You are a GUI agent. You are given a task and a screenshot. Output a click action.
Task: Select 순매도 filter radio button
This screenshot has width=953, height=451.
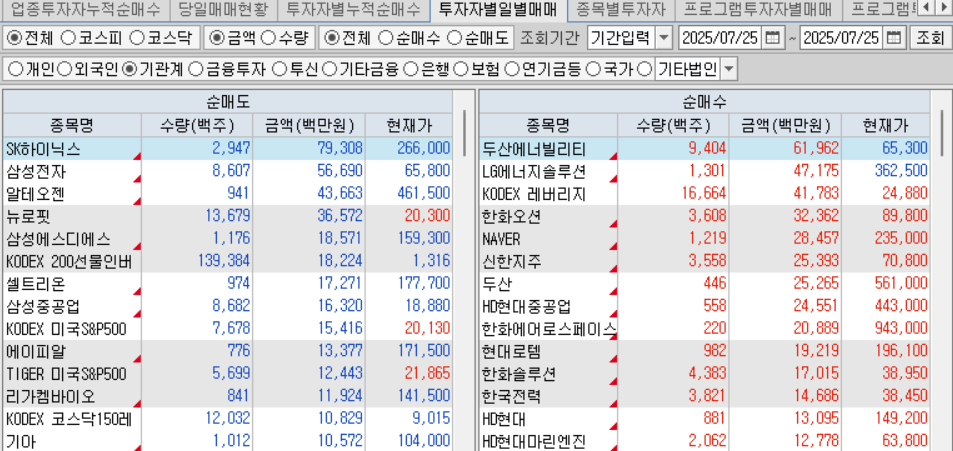[455, 38]
